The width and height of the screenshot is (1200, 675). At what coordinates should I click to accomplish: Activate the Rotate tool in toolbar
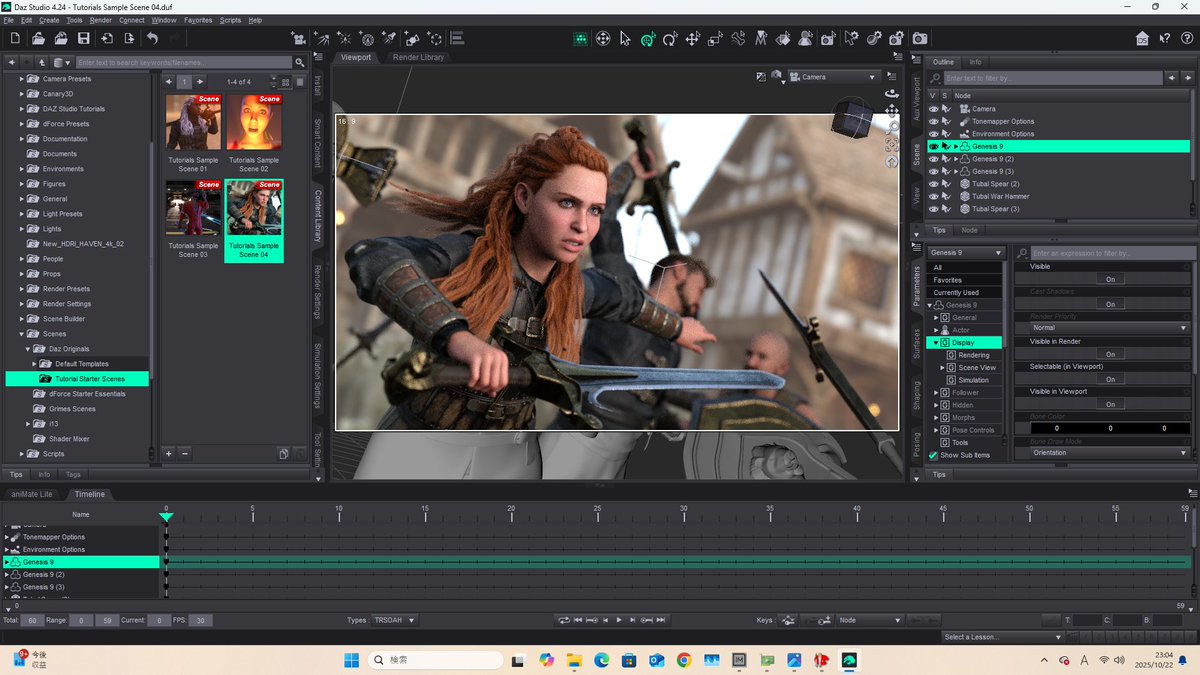click(670, 39)
